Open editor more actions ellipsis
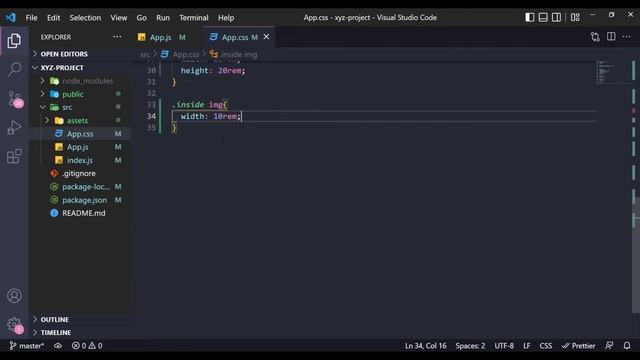Image resolution: width=640 pixels, height=360 pixels. tap(627, 37)
